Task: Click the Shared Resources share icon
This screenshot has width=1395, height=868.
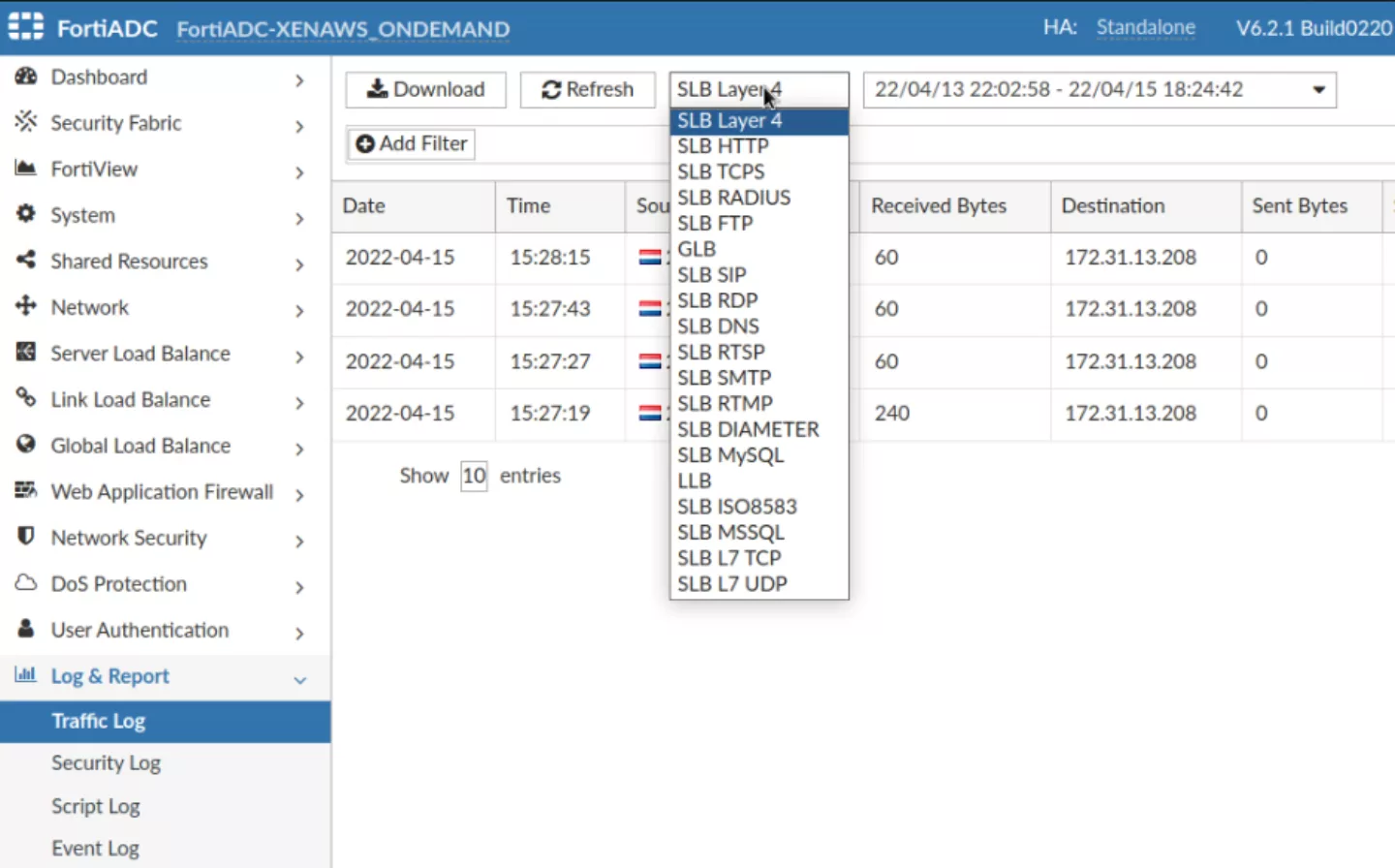Action: pos(26,260)
